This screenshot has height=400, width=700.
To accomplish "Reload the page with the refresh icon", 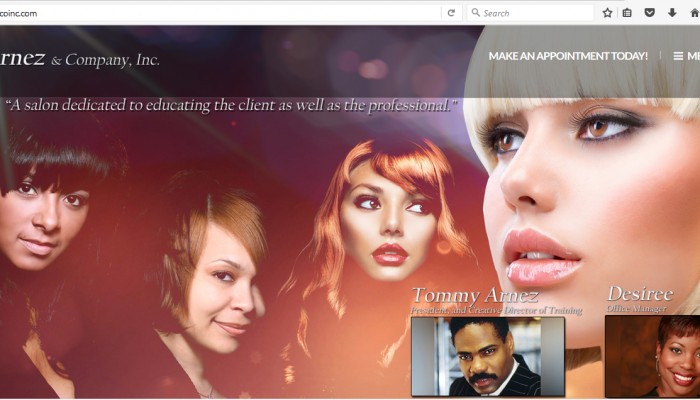I will [451, 13].
